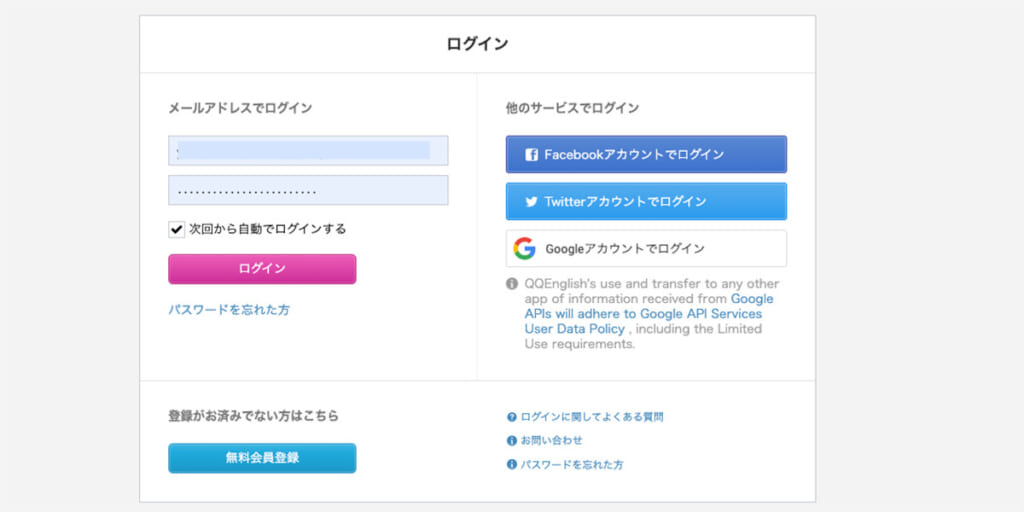The image size is (1024, 512).
Task: Click the question mark icon beside ログインに関してよくある質問
Action: [x=512, y=417]
